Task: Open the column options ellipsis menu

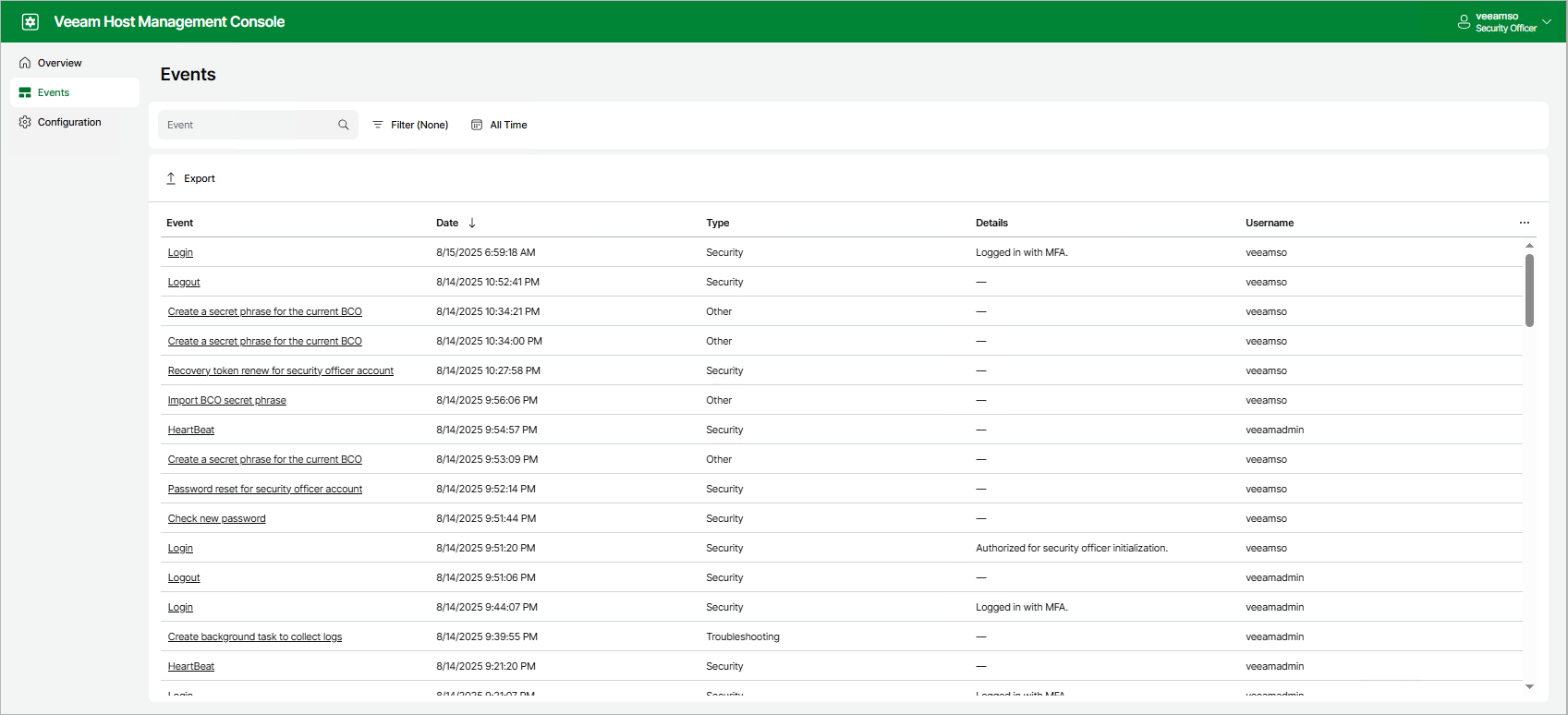Action: coord(1525,223)
